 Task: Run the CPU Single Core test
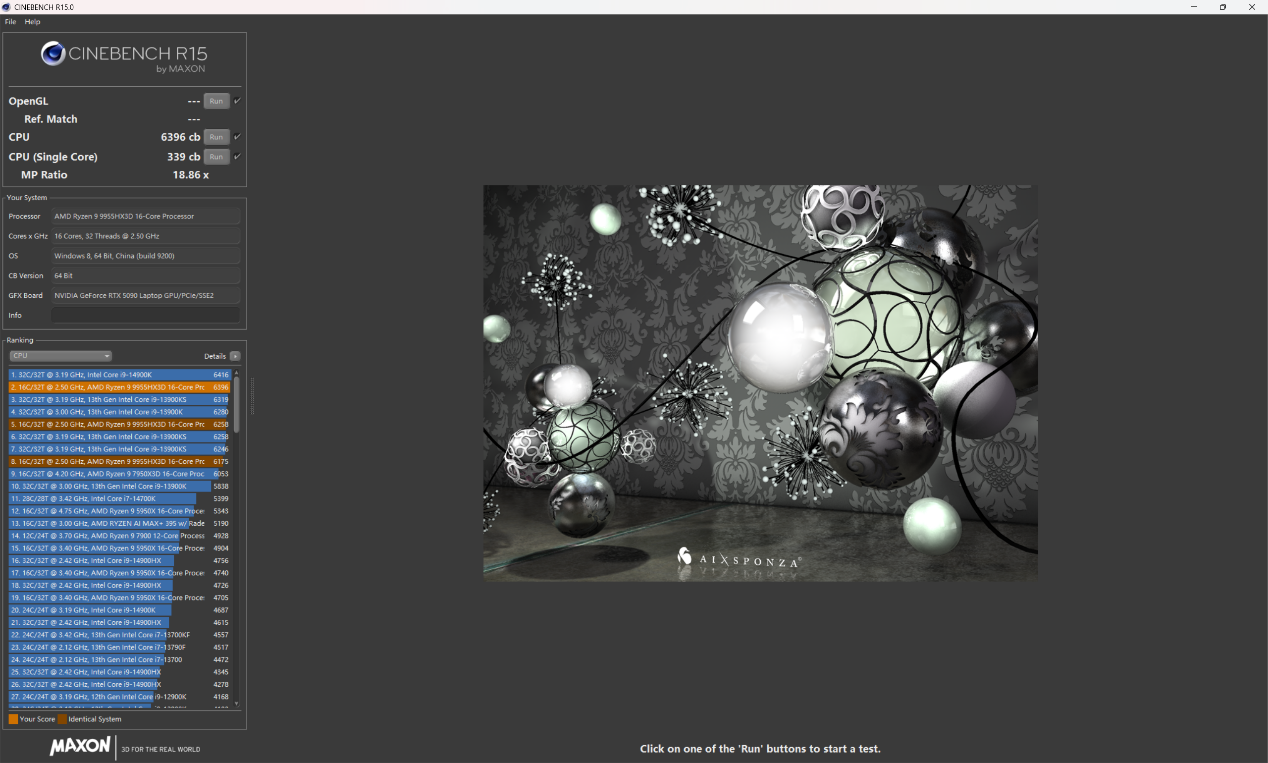pyautogui.click(x=216, y=157)
